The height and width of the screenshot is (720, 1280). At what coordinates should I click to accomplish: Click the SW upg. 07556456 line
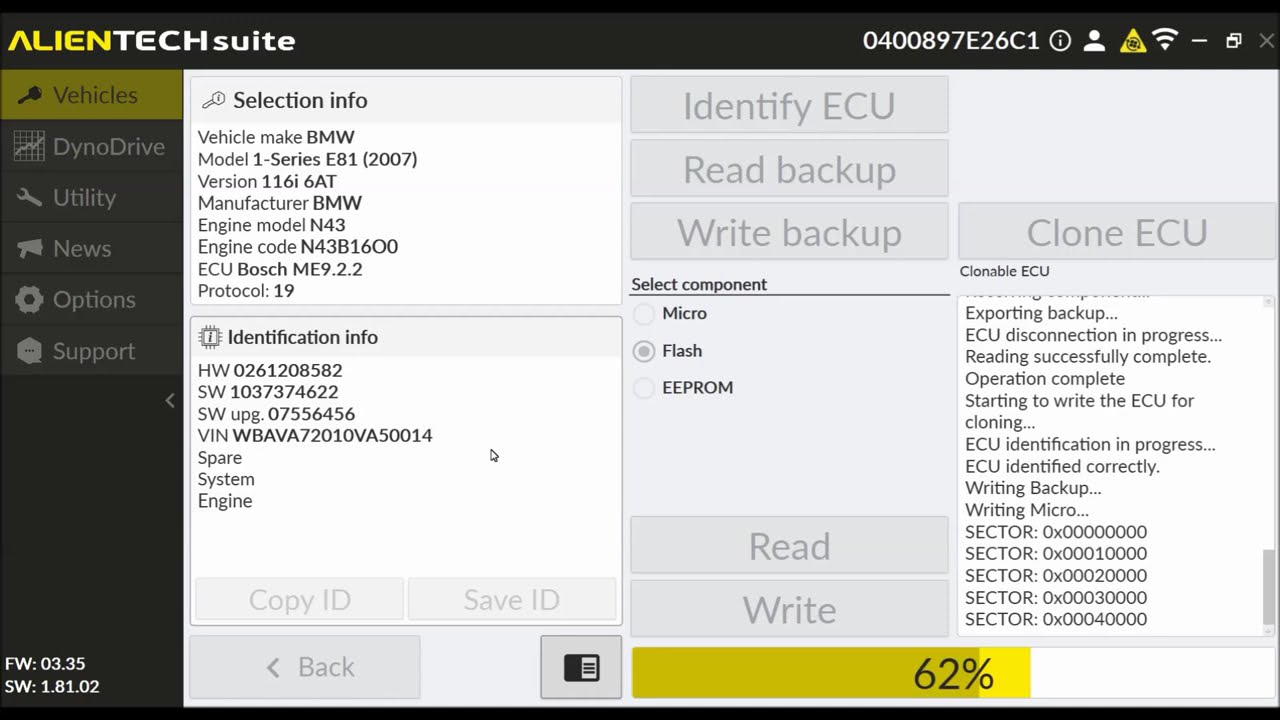coord(276,414)
